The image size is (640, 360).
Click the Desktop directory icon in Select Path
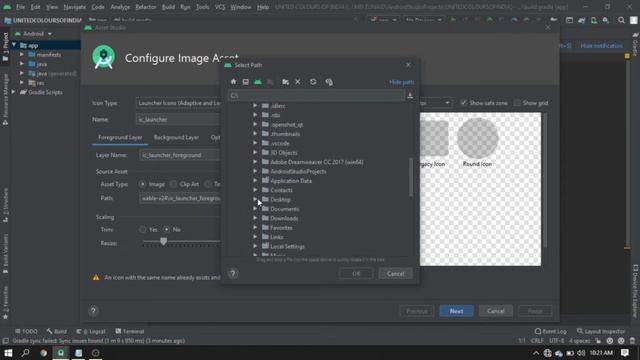[245, 82]
